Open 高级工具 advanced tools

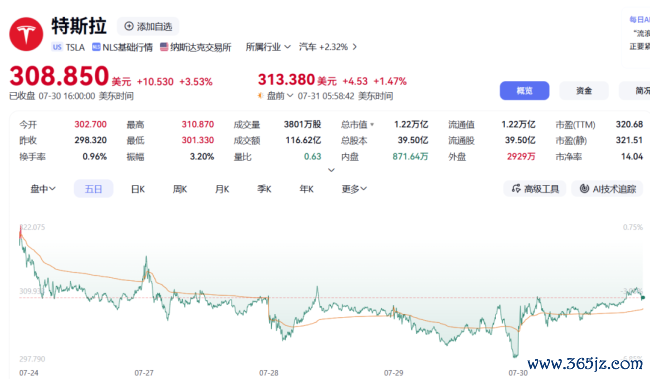point(535,189)
